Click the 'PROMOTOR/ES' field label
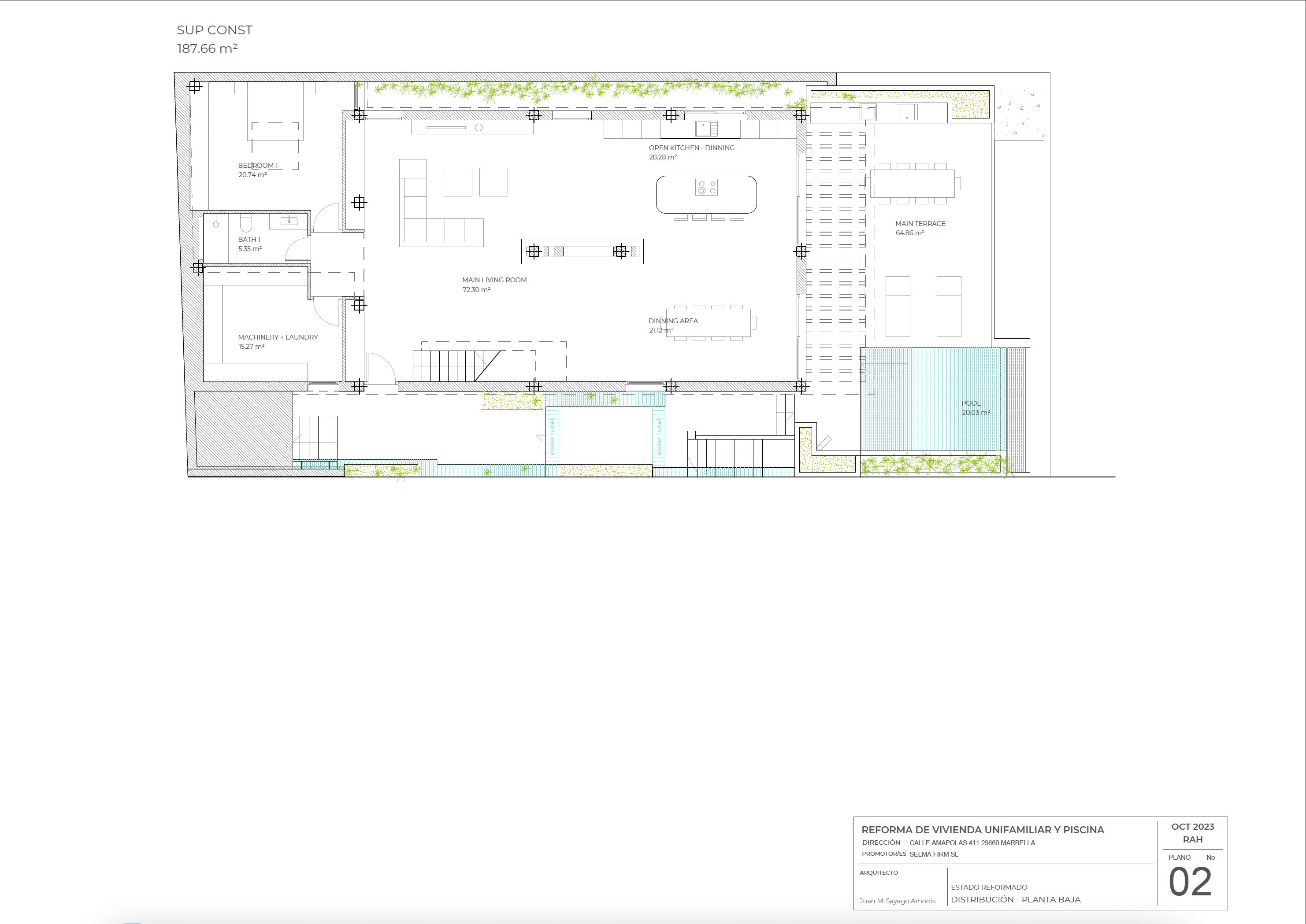Image resolution: width=1306 pixels, height=924 pixels. pyautogui.click(x=884, y=854)
